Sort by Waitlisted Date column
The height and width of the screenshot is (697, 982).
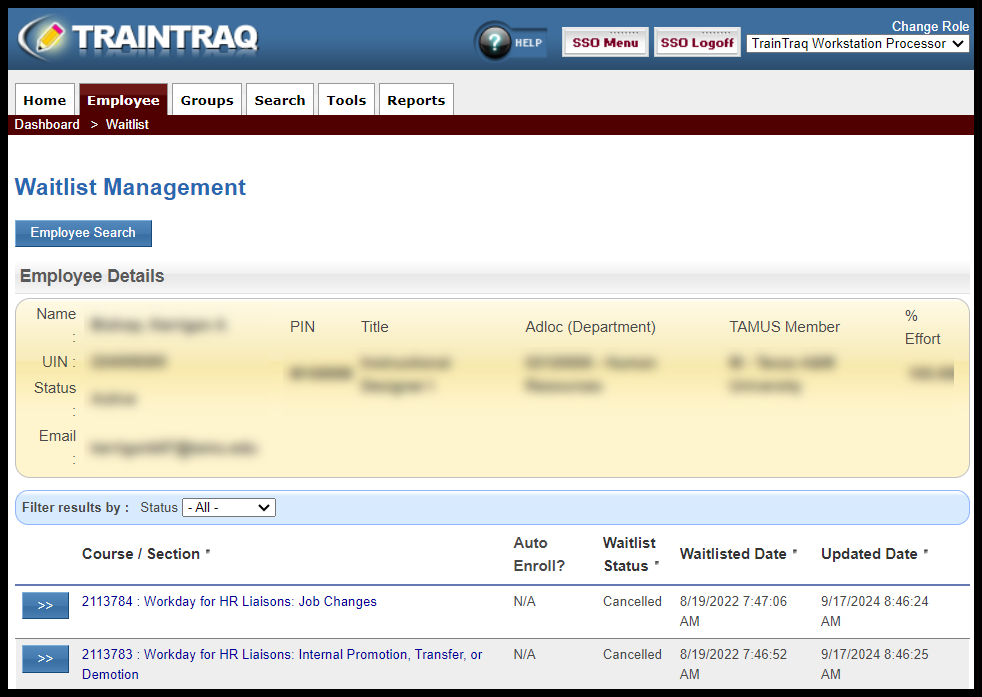733,554
